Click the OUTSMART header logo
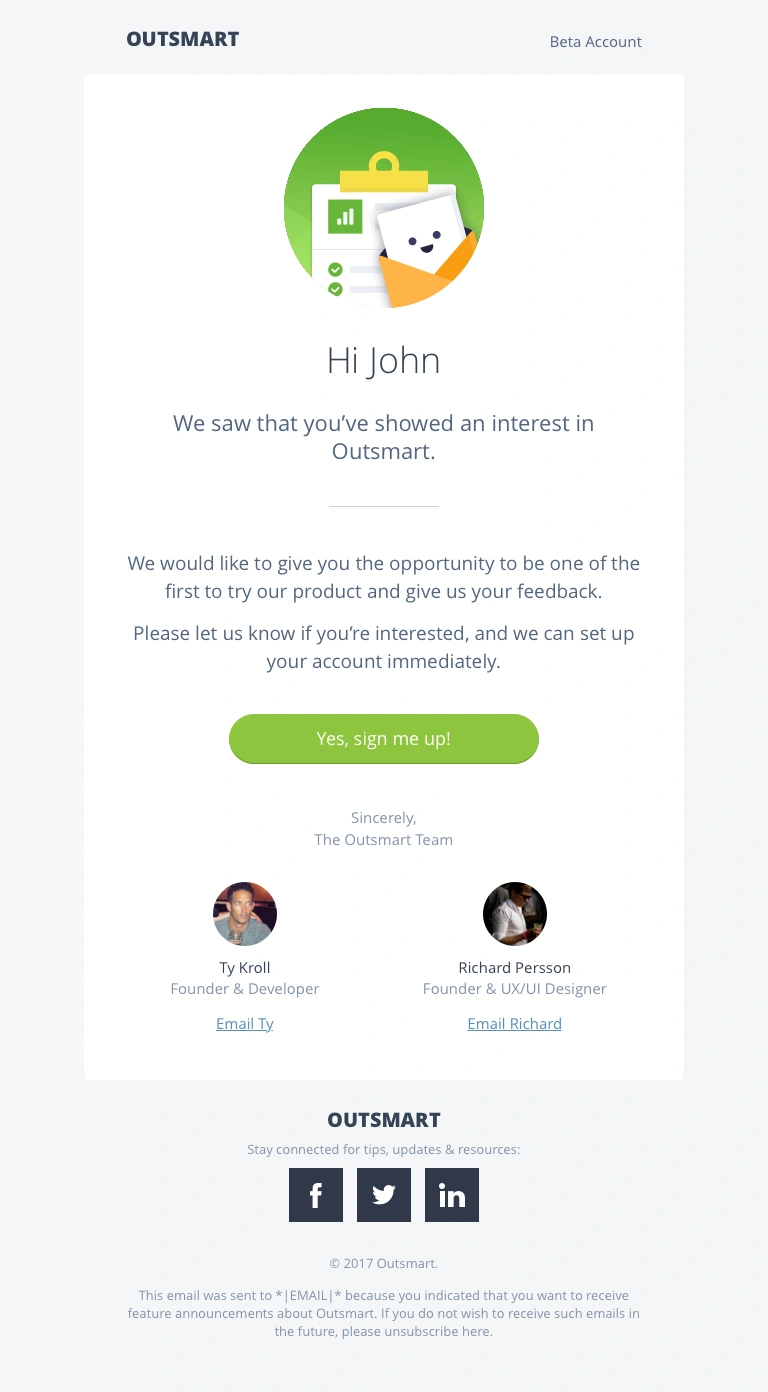 click(182, 39)
